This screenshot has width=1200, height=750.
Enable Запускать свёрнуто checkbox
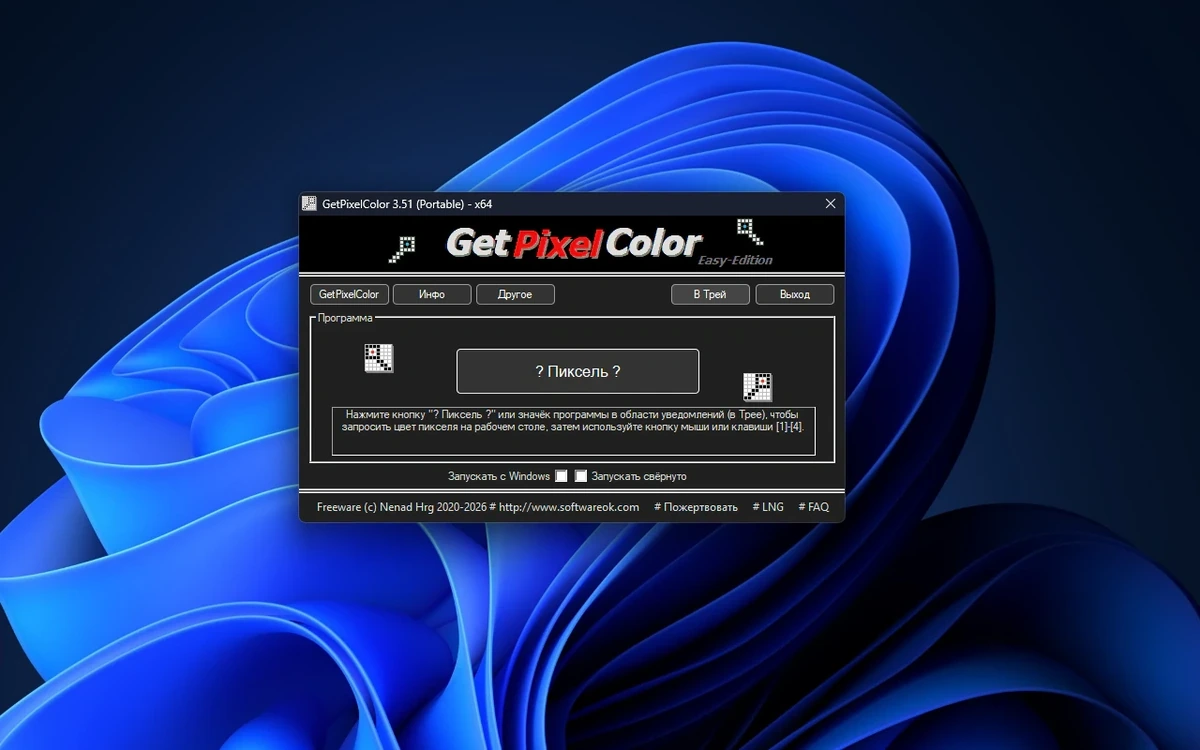tap(581, 476)
